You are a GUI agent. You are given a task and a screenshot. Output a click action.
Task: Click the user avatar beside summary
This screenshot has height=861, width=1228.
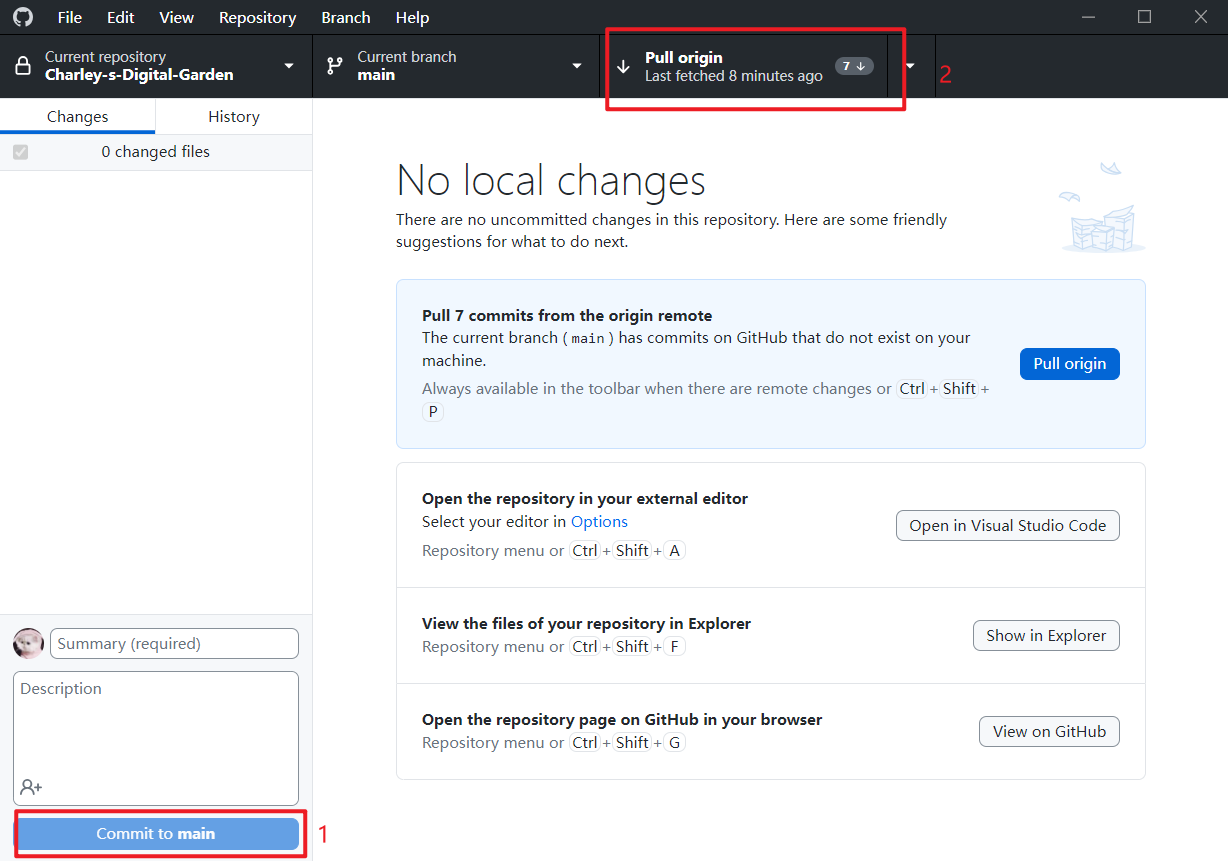point(28,643)
